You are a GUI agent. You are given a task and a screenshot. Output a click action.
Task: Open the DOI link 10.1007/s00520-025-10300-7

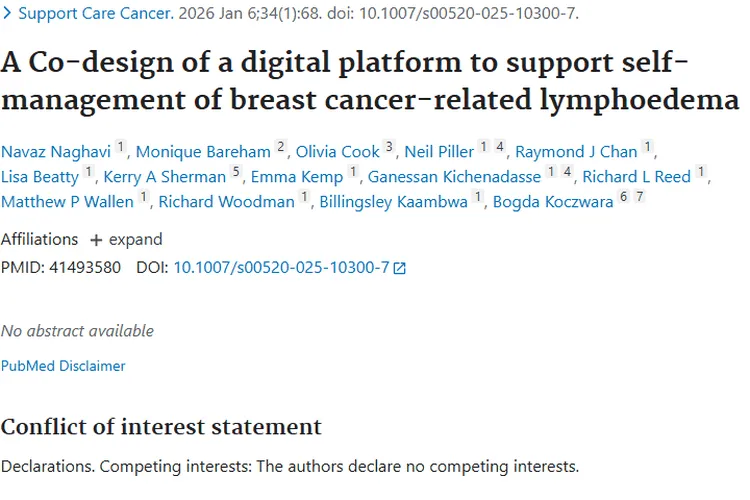pyautogui.click(x=281, y=268)
